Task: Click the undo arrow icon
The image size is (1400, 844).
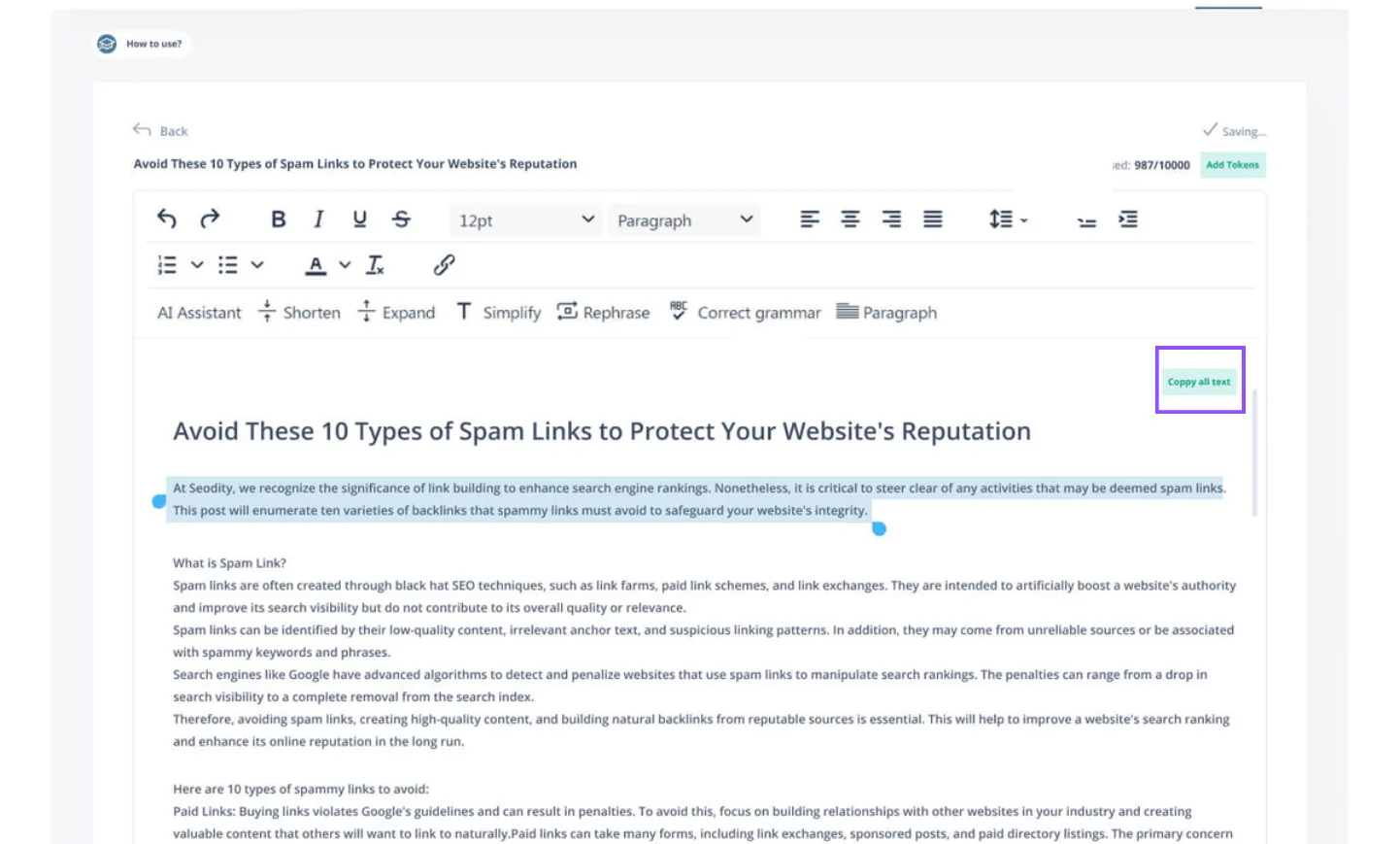Action: point(167,219)
